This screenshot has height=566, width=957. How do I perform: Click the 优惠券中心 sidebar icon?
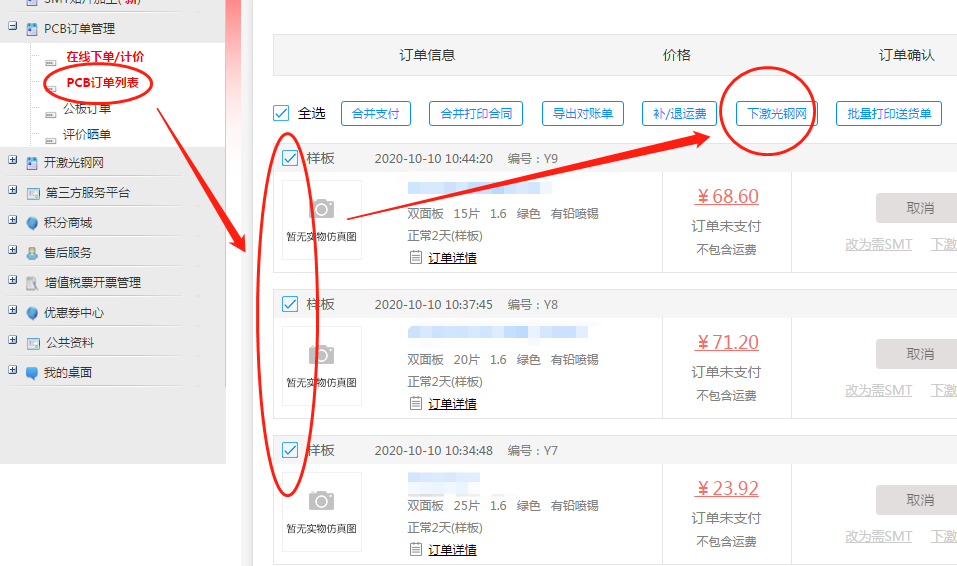click(x=33, y=313)
